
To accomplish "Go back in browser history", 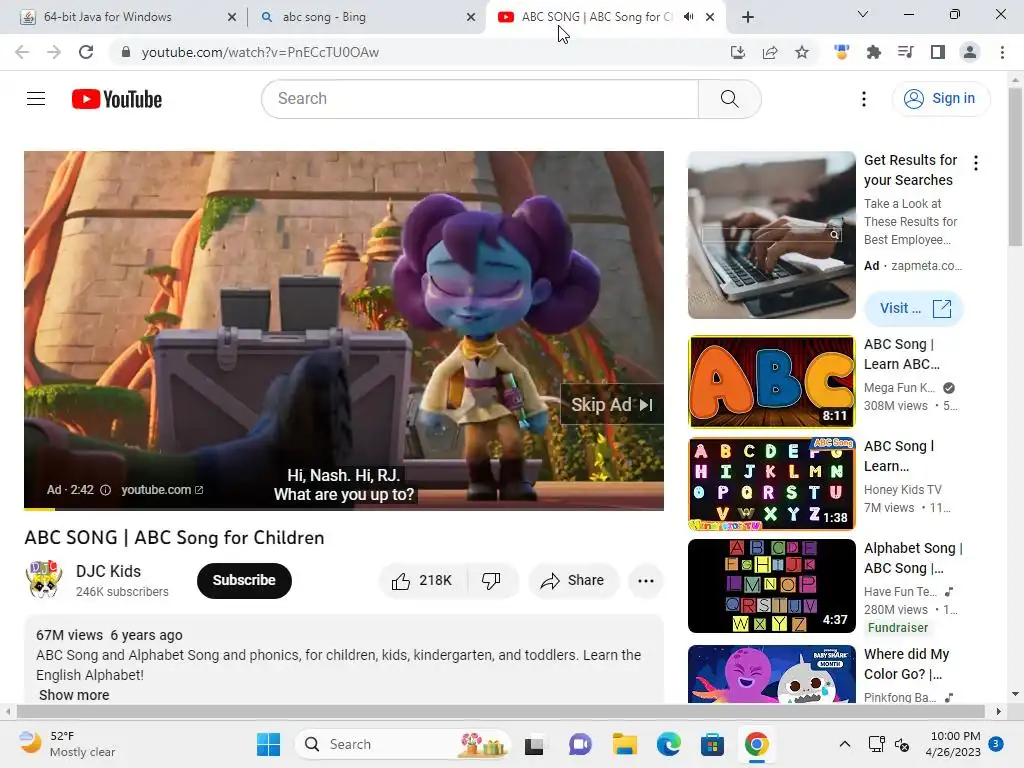I will (22, 52).
